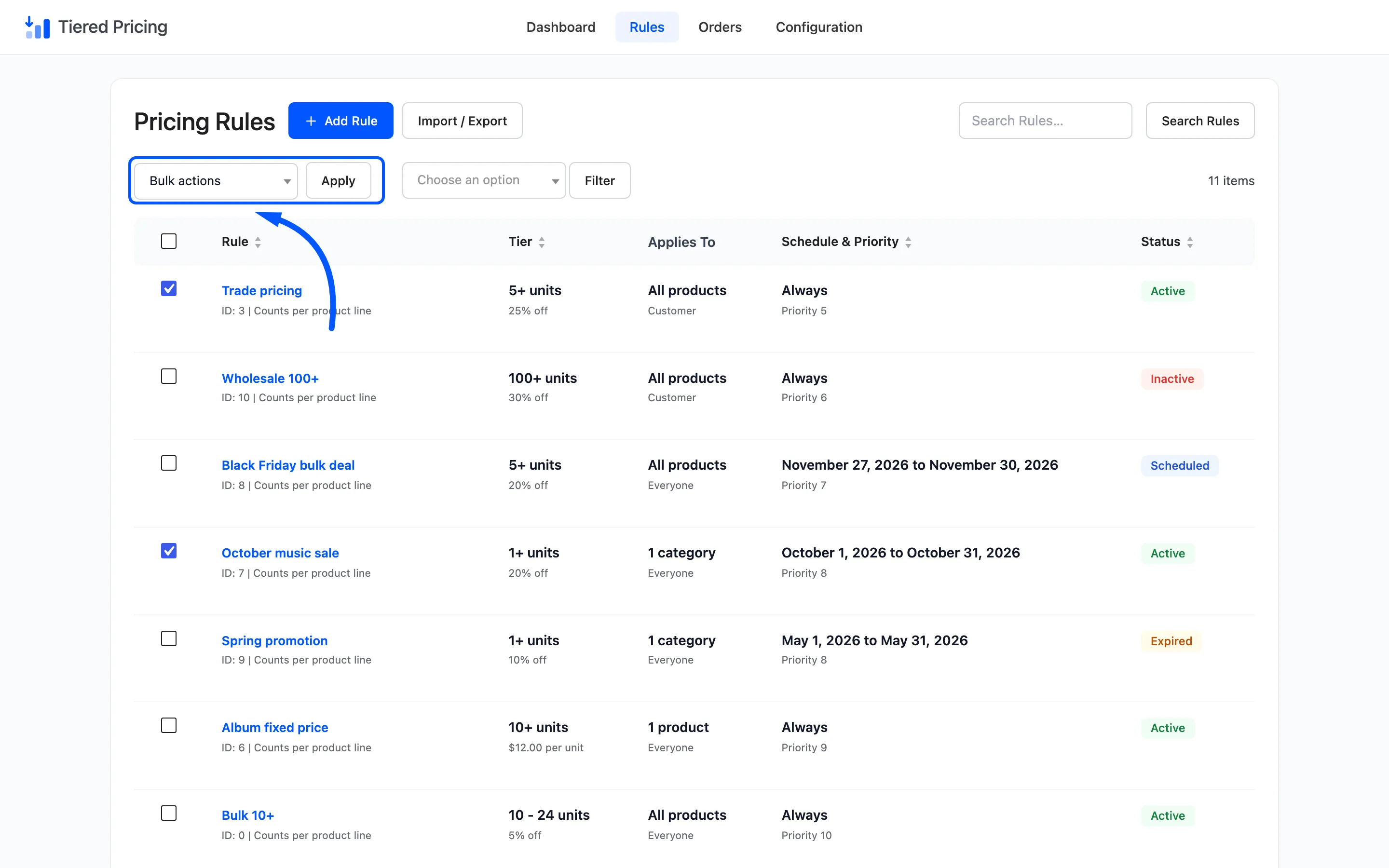Click the Tiered Pricing logo icon
The image size is (1389, 868).
[37, 27]
